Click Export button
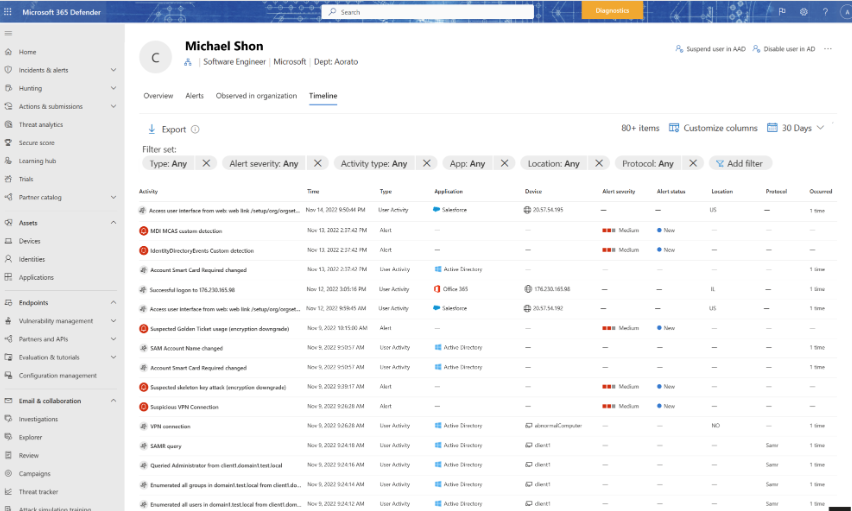This screenshot has height=511, width=852. (x=167, y=129)
